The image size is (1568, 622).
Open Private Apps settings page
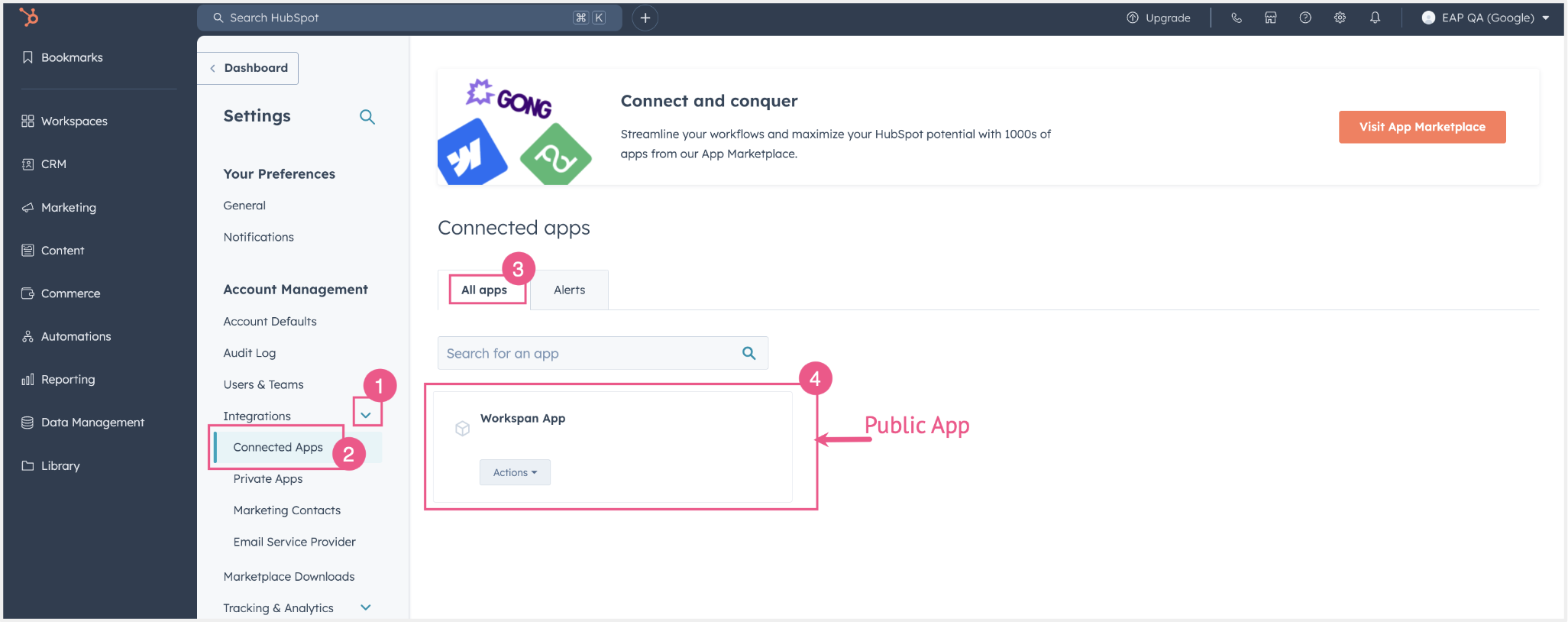point(268,478)
